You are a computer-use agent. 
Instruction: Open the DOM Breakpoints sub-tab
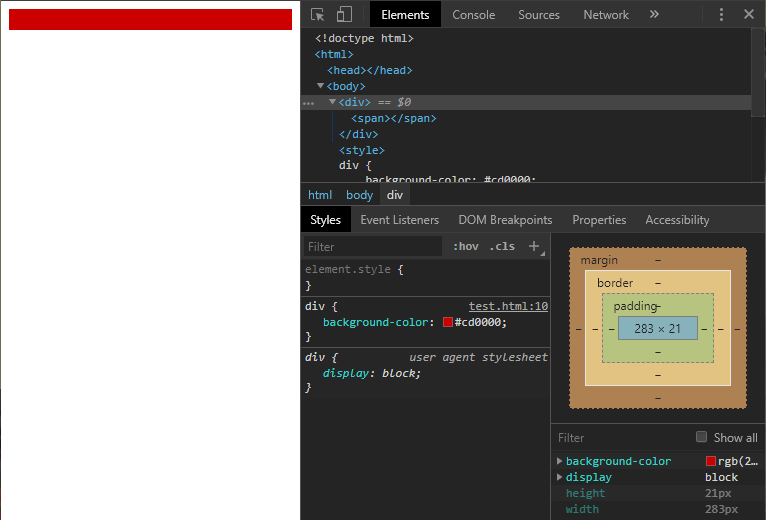[505, 220]
